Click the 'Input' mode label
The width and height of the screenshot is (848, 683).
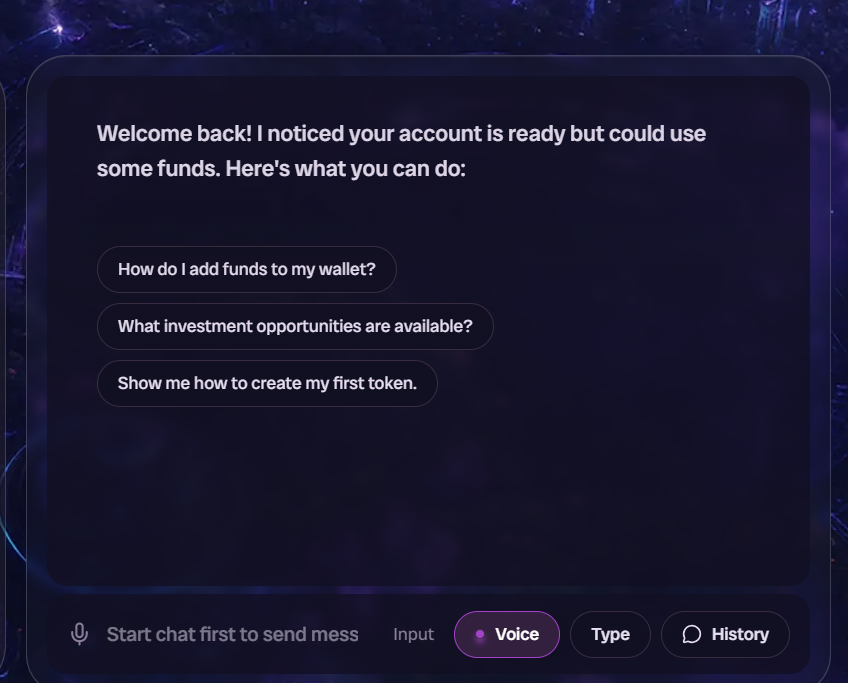coord(413,634)
